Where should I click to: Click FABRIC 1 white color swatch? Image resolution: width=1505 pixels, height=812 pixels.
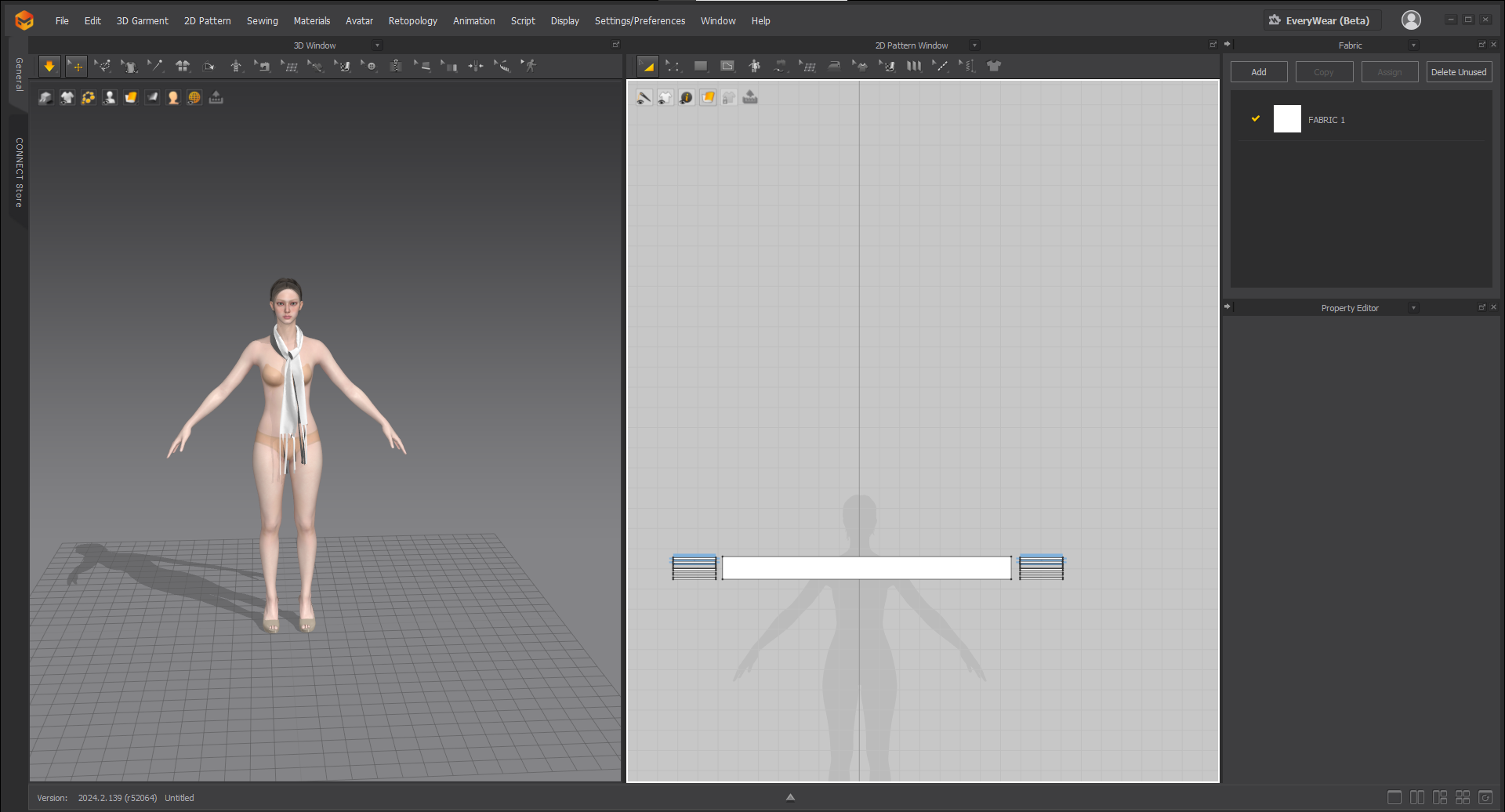click(1287, 119)
